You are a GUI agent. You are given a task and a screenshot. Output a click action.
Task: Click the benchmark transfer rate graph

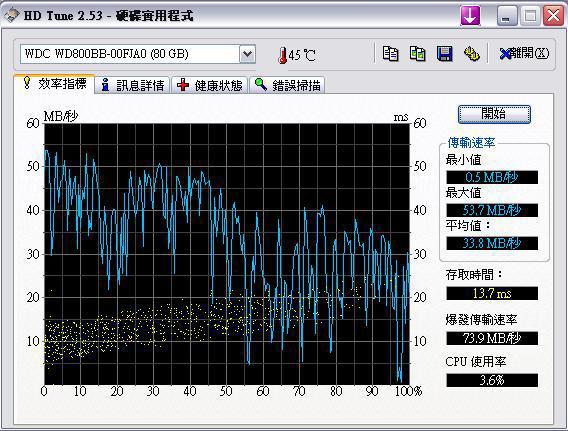(227, 254)
